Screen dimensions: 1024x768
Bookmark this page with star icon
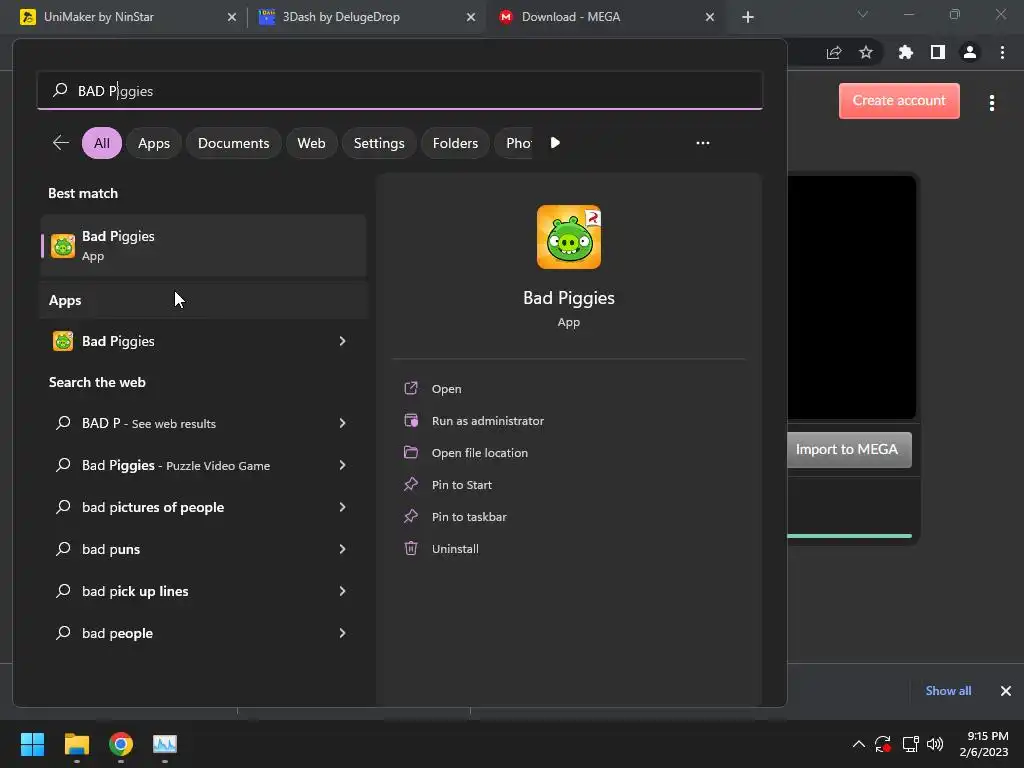click(866, 52)
